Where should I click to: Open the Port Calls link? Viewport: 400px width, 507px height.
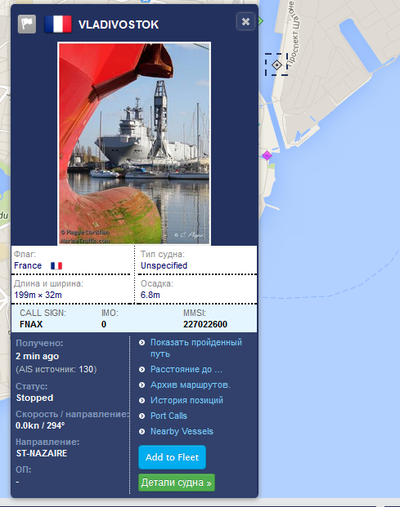point(169,416)
